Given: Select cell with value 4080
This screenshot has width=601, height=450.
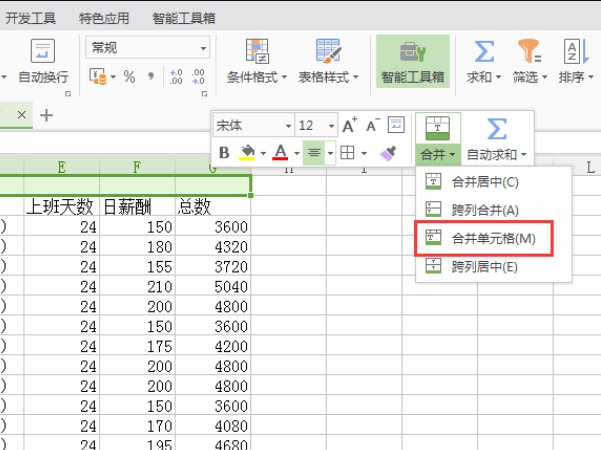Looking at the screenshot, I should click(213, 426).
